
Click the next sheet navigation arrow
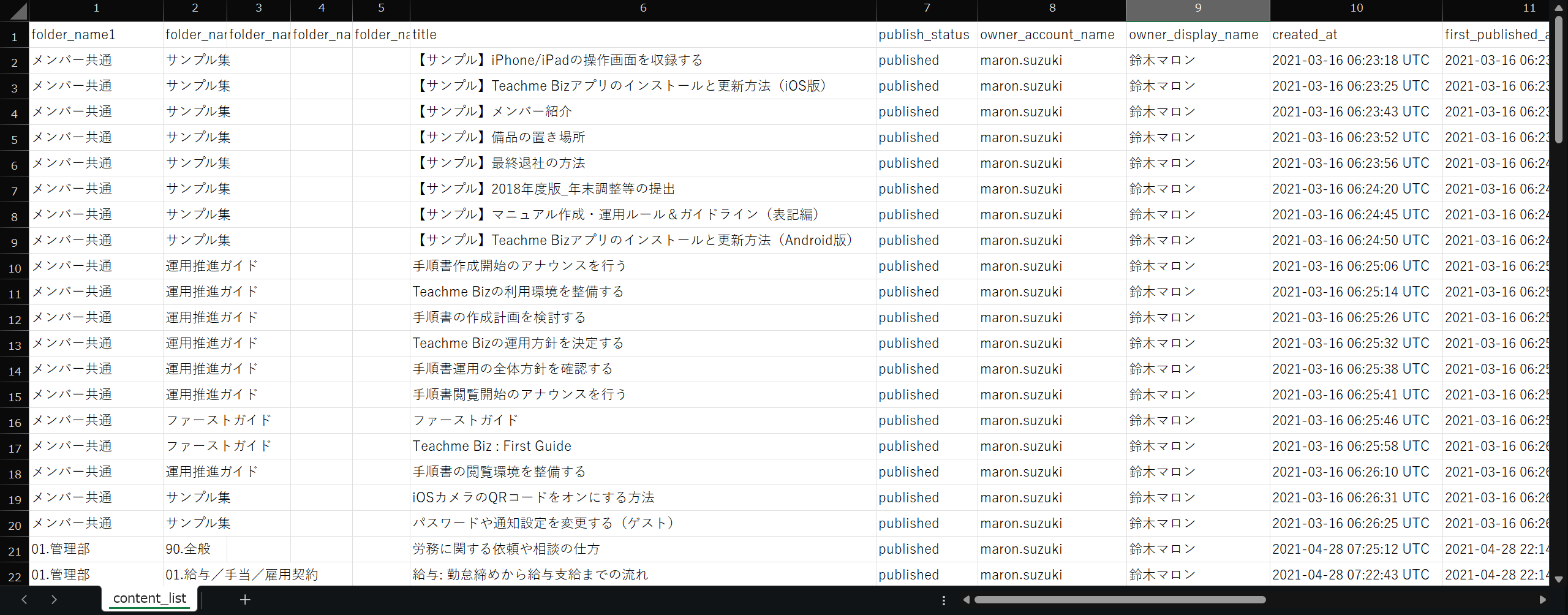point(54,600)
